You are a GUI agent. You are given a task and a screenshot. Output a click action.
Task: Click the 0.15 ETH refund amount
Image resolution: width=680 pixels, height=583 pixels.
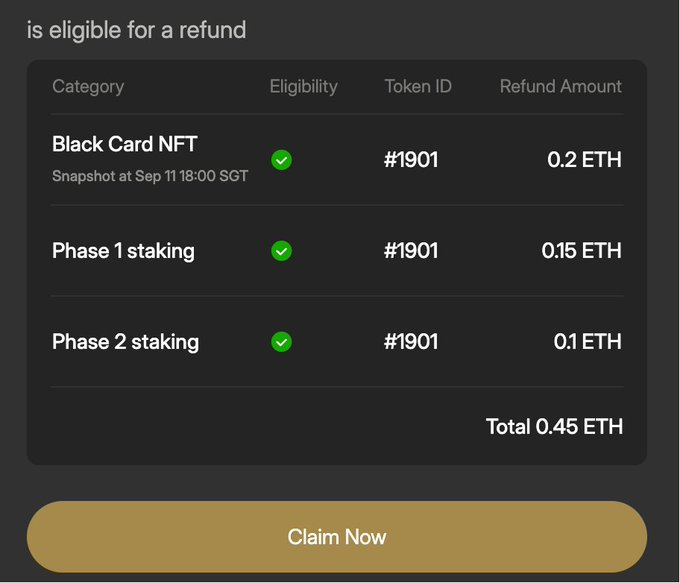coord(582,251)
